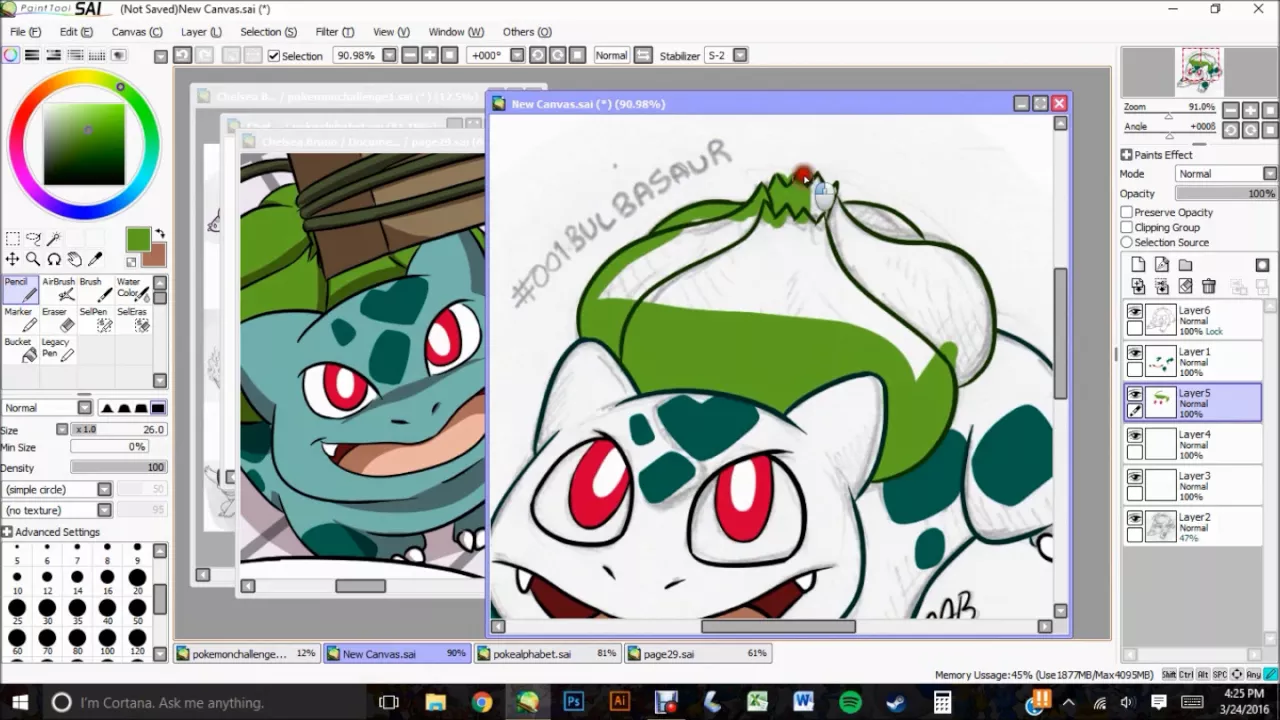Create a new linework layer
Image resolution: width=1280 pixels, height=720 pixels.
pyautogui.click(x=1161, y=265)
